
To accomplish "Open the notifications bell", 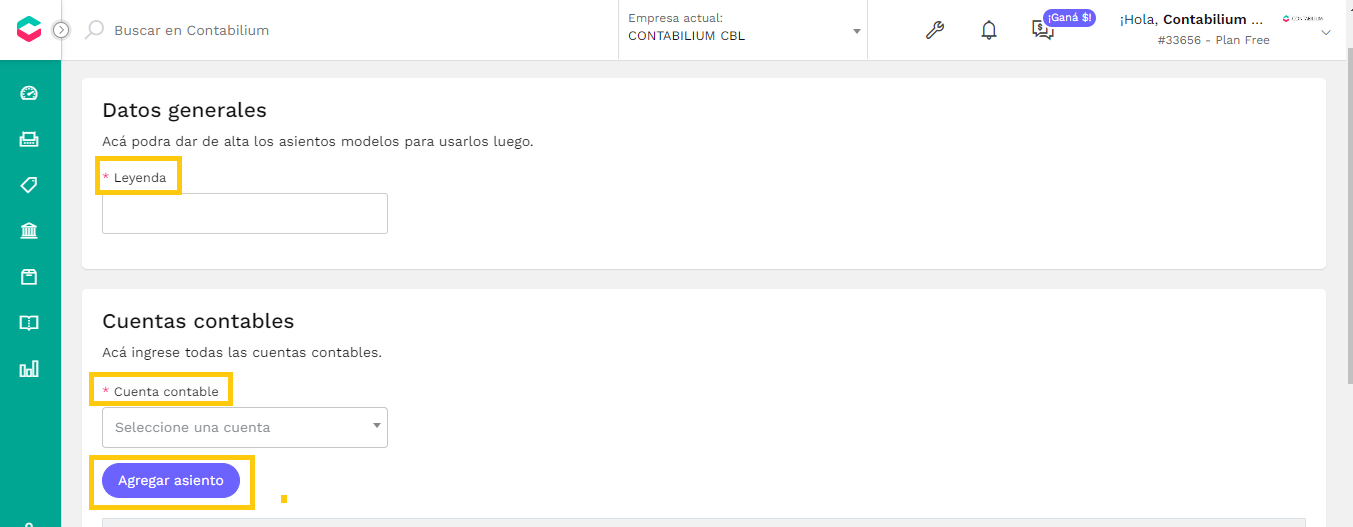I will tap(989, 30).
